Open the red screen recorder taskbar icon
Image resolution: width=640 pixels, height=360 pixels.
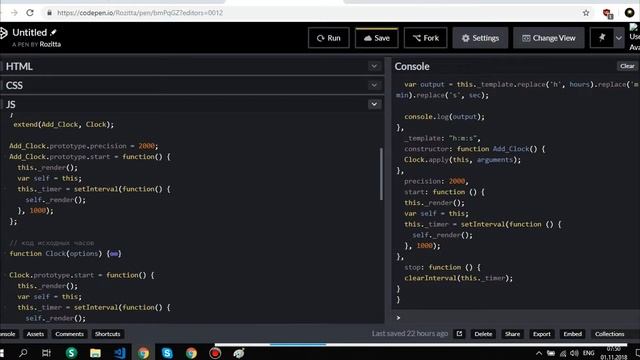click(x=215, y=353)
